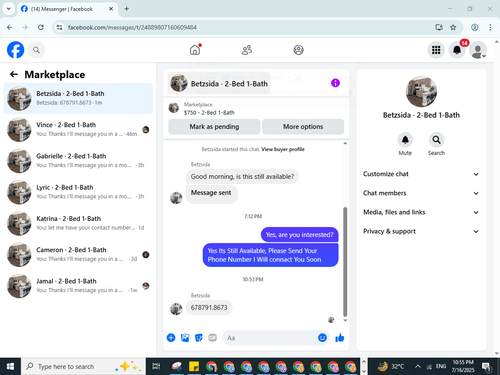500x375 pixels.
Task: Open the Friends icon in top bar
Action: [x=247, y=50]
